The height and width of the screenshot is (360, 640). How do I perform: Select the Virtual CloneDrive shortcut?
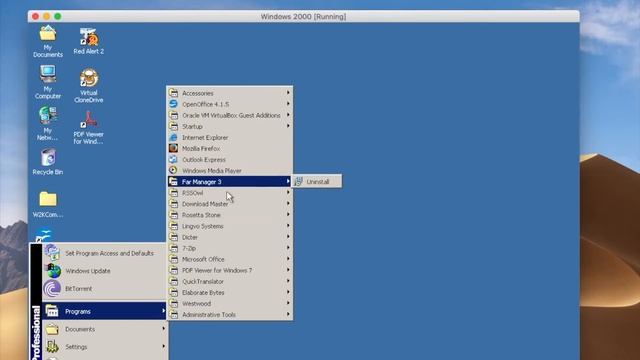tap(89, 86)
